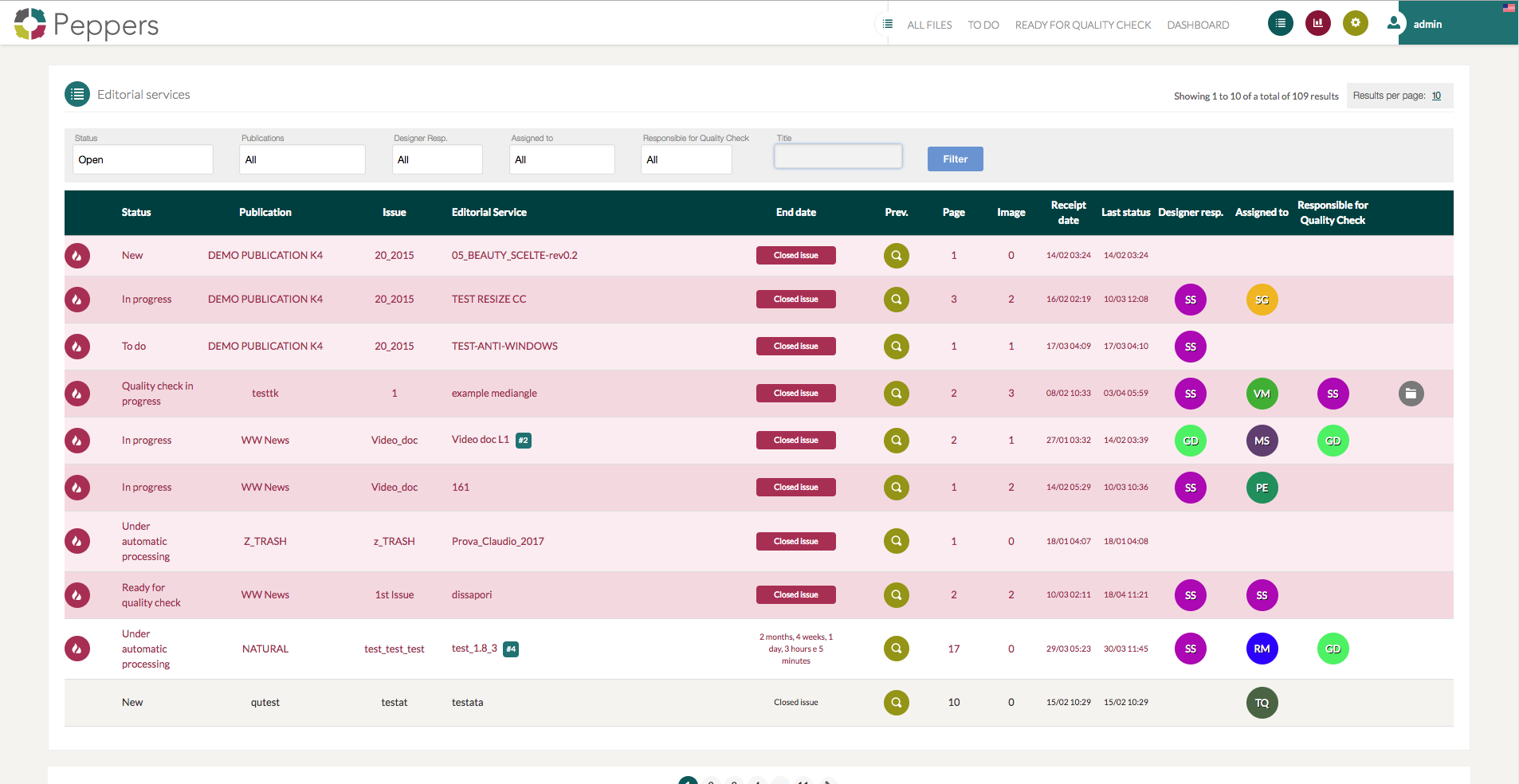Expand the Publications filter dropdown
Screen dimensions: 1519x784
point(302,159)
